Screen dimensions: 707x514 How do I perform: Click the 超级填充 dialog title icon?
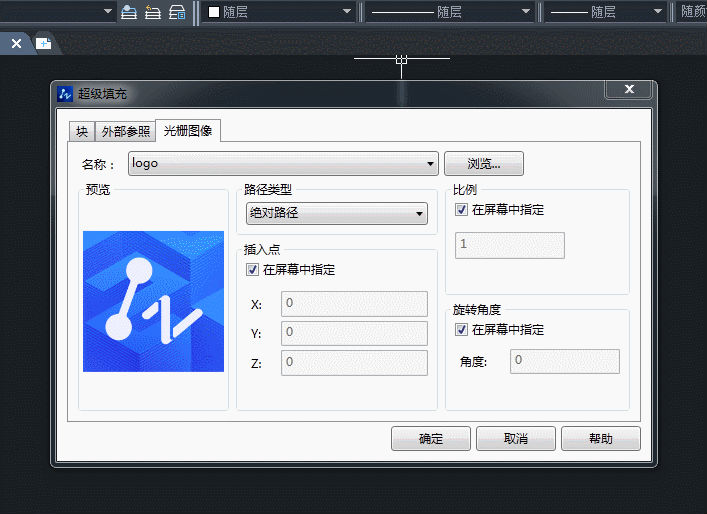[x=66, y=93]
